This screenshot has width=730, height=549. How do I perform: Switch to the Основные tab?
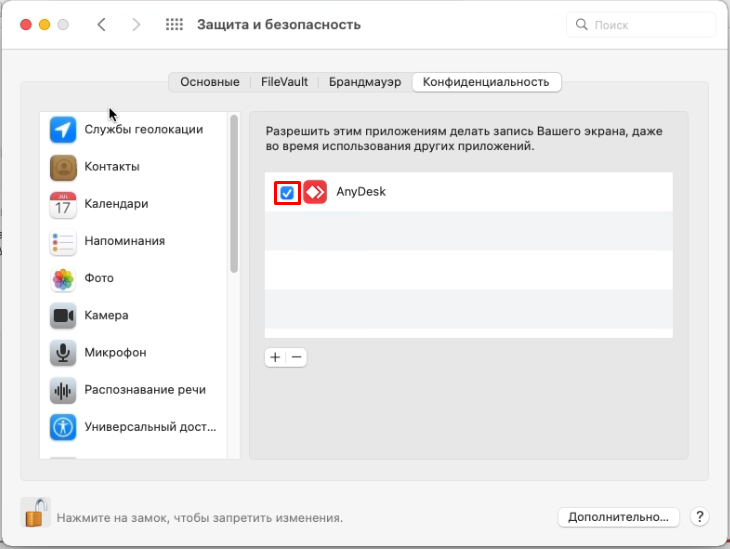209,82
